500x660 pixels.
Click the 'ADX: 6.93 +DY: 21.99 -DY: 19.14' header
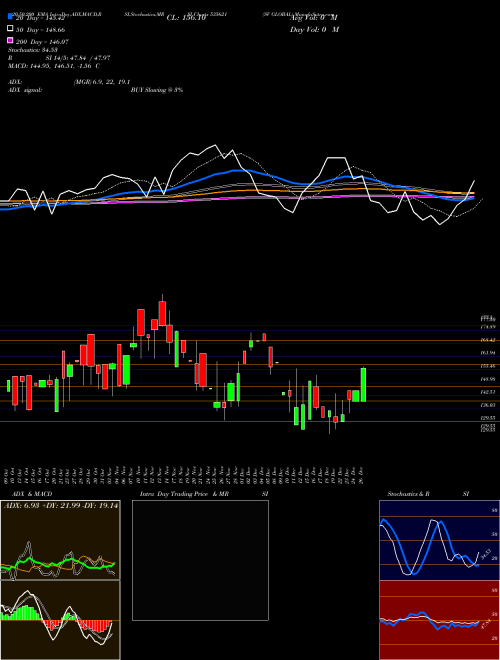pos(61,505)
